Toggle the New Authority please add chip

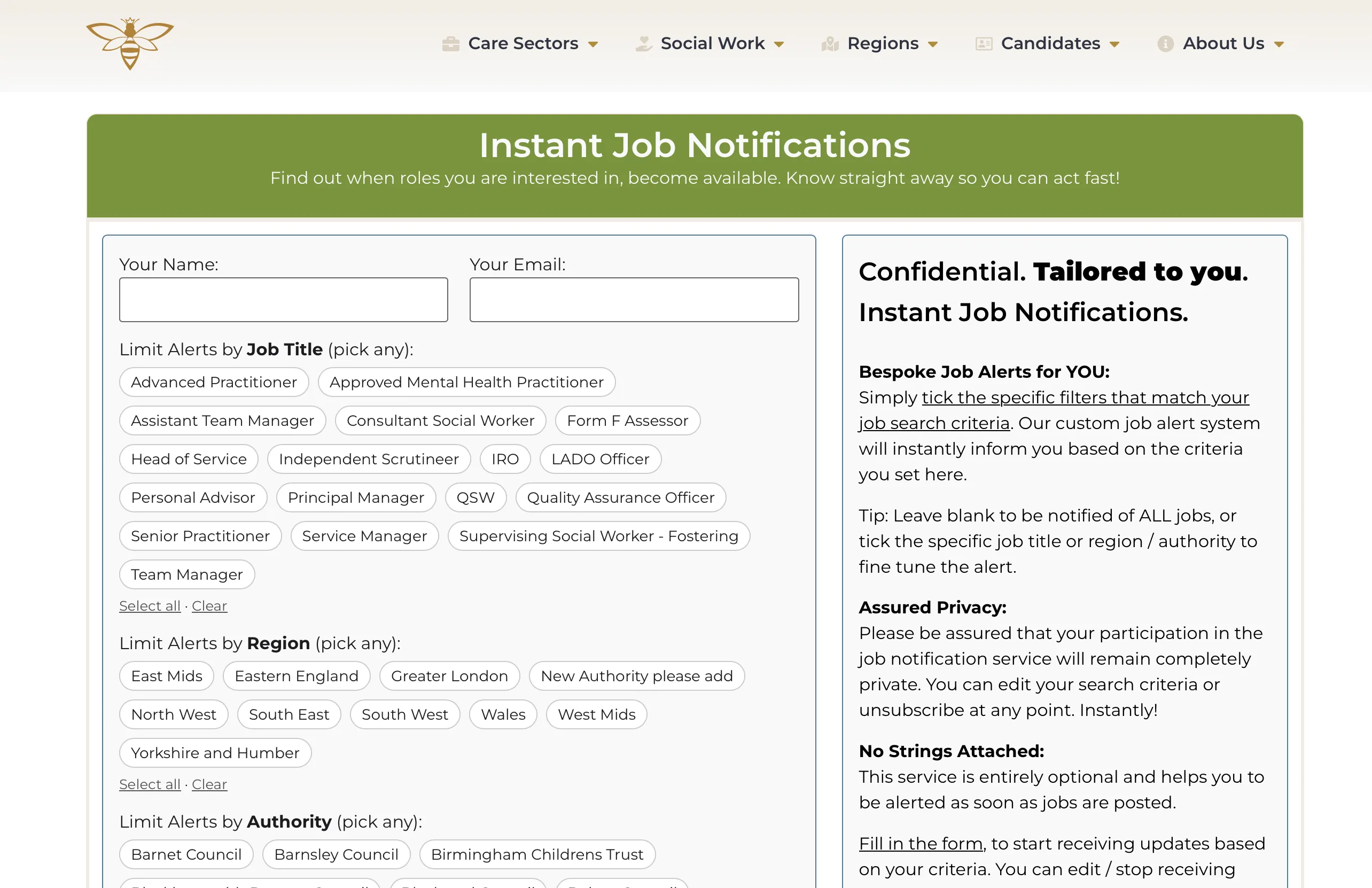click(637, 676)
